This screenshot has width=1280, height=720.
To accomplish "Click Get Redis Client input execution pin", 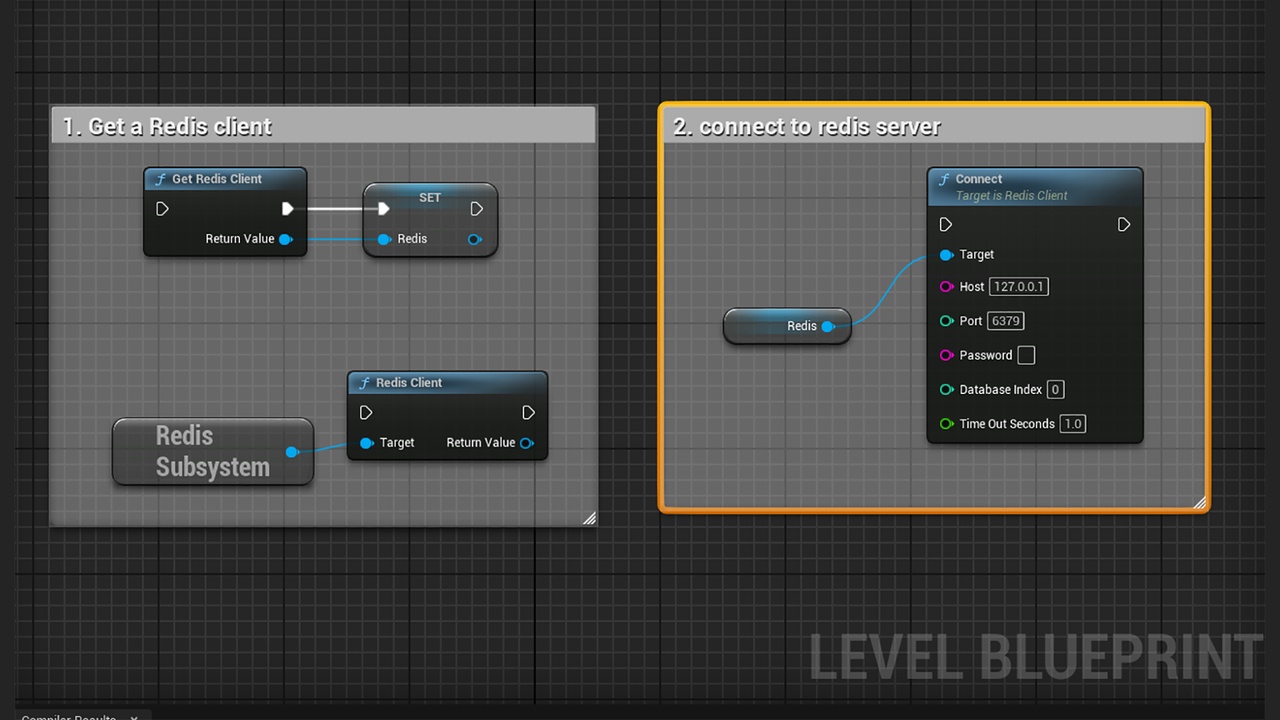I will coord(162,209).
